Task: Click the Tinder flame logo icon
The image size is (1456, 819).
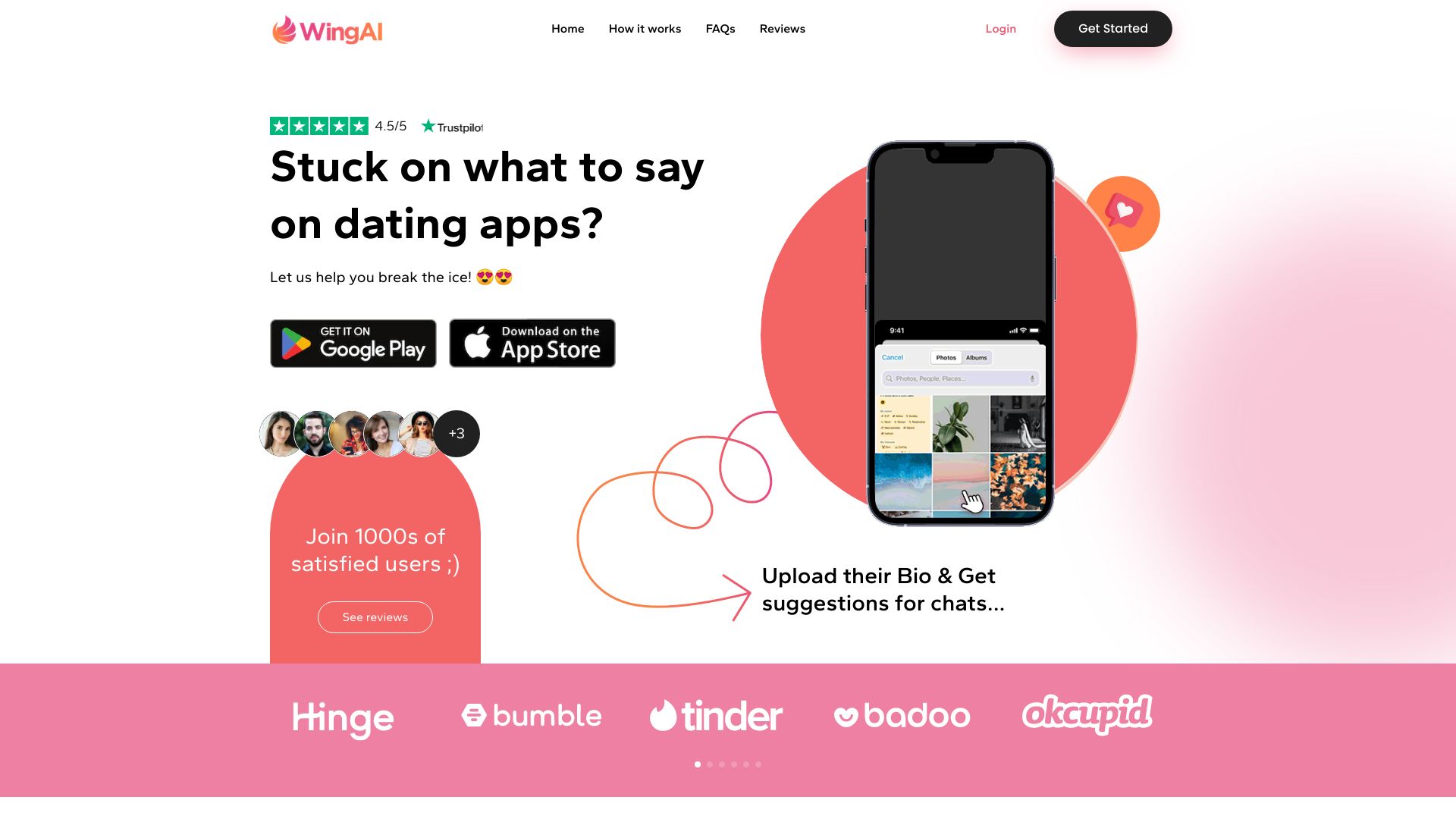Action: [661, 716]
